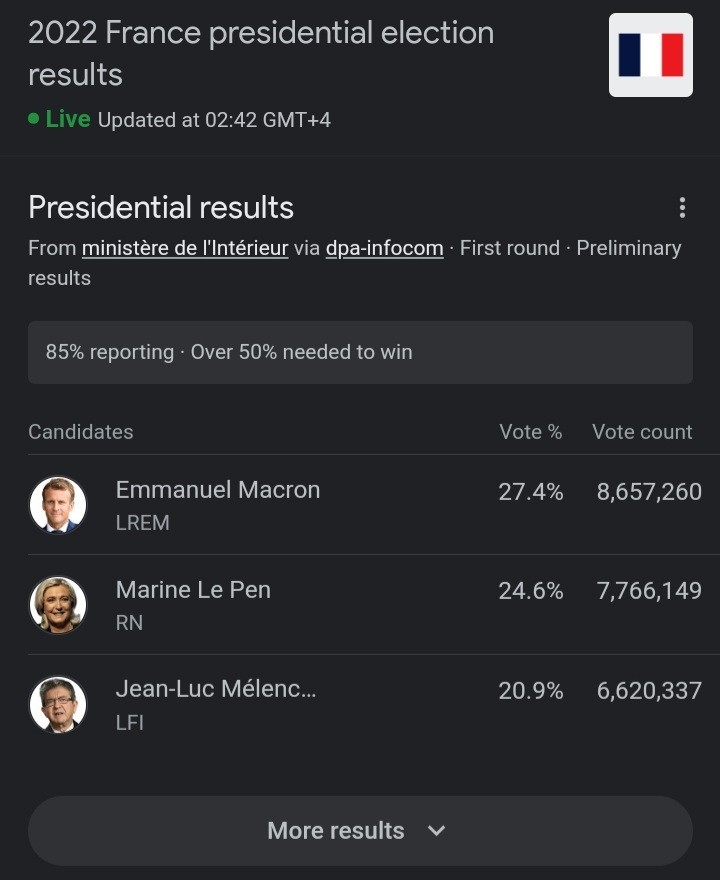Viewport: 720px width, 880px height.
Task: Open dpa-infocom source link
Action: [384, 248]
